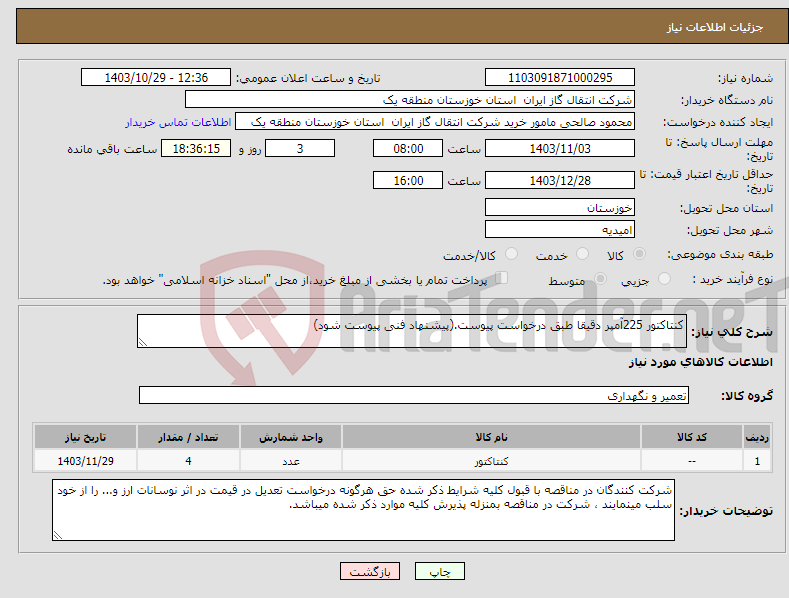
Task: Open اطلاعات تماس خریدار link
Action: point(178,122)
